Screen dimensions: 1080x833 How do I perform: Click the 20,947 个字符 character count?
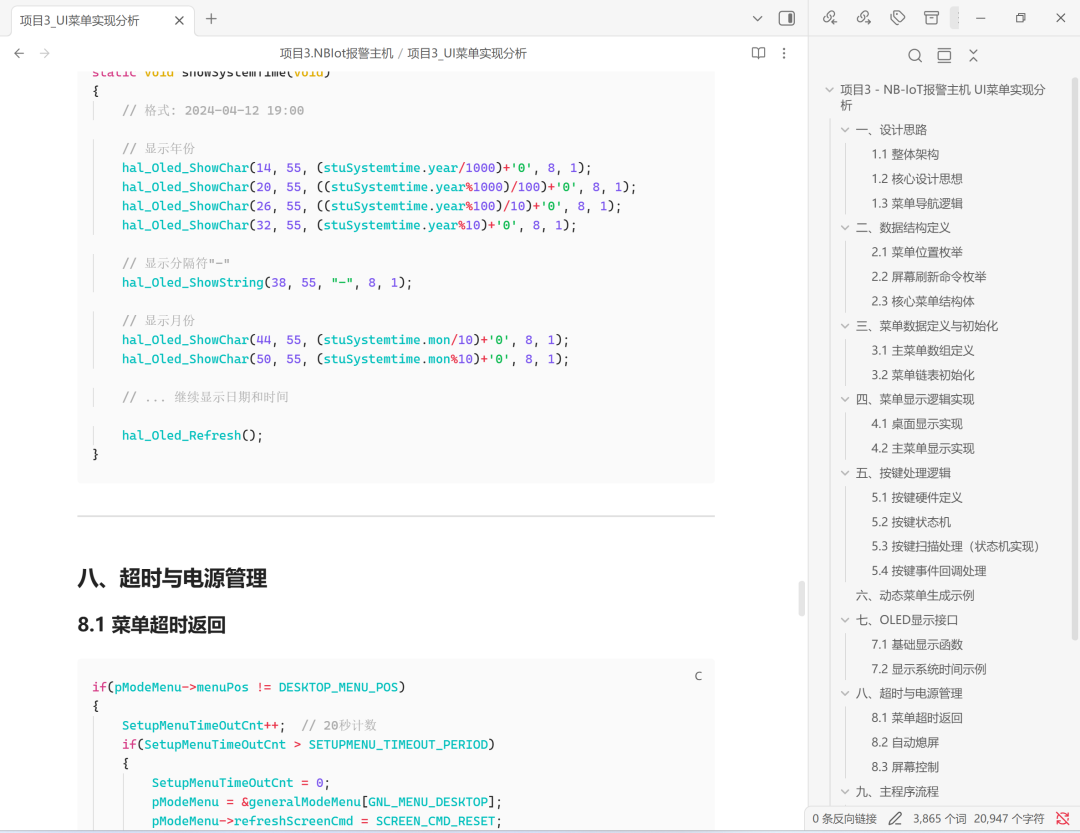[x=1009, y=819]
